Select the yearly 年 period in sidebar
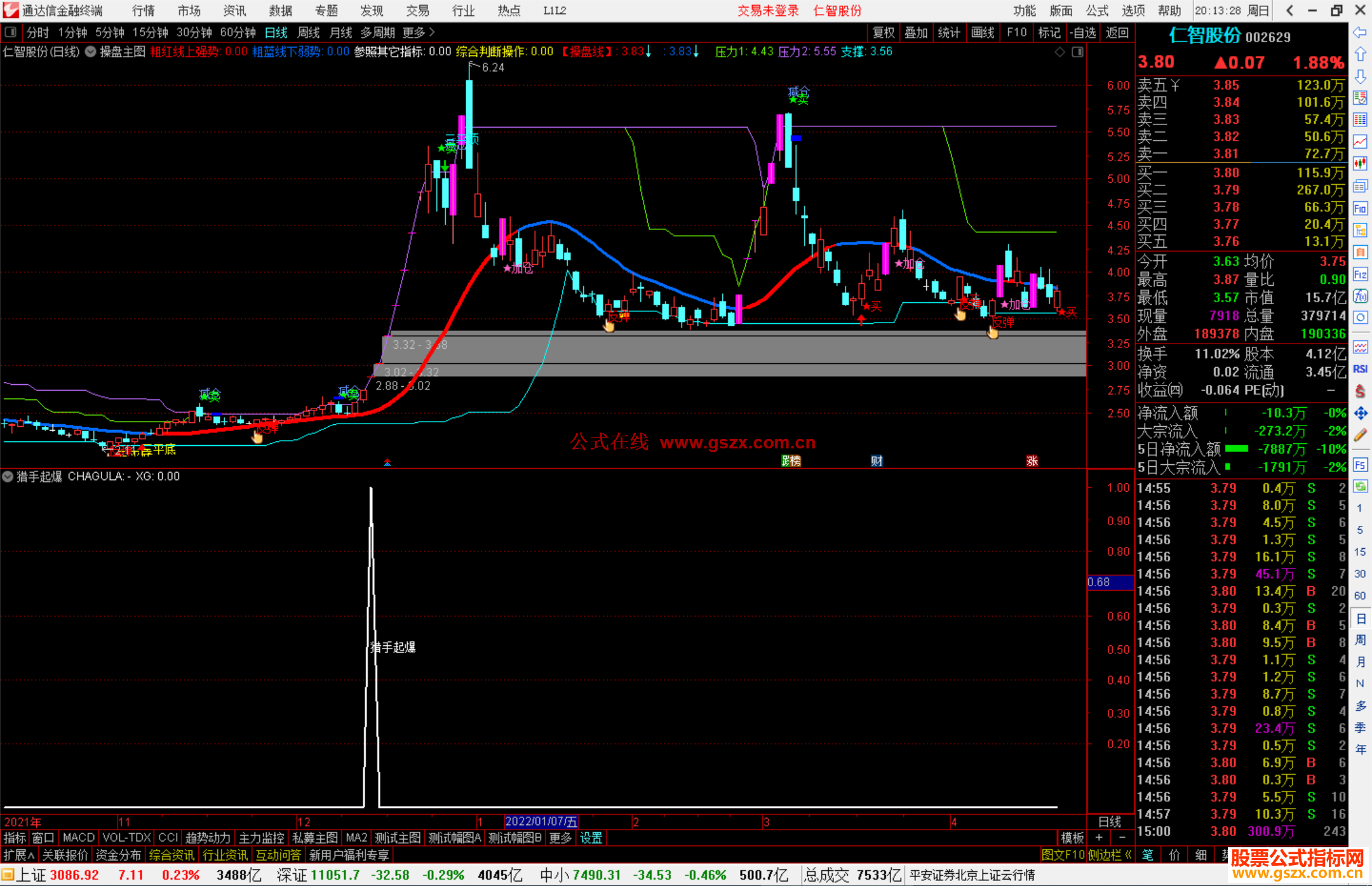1372x886 pixels. 1360,749
